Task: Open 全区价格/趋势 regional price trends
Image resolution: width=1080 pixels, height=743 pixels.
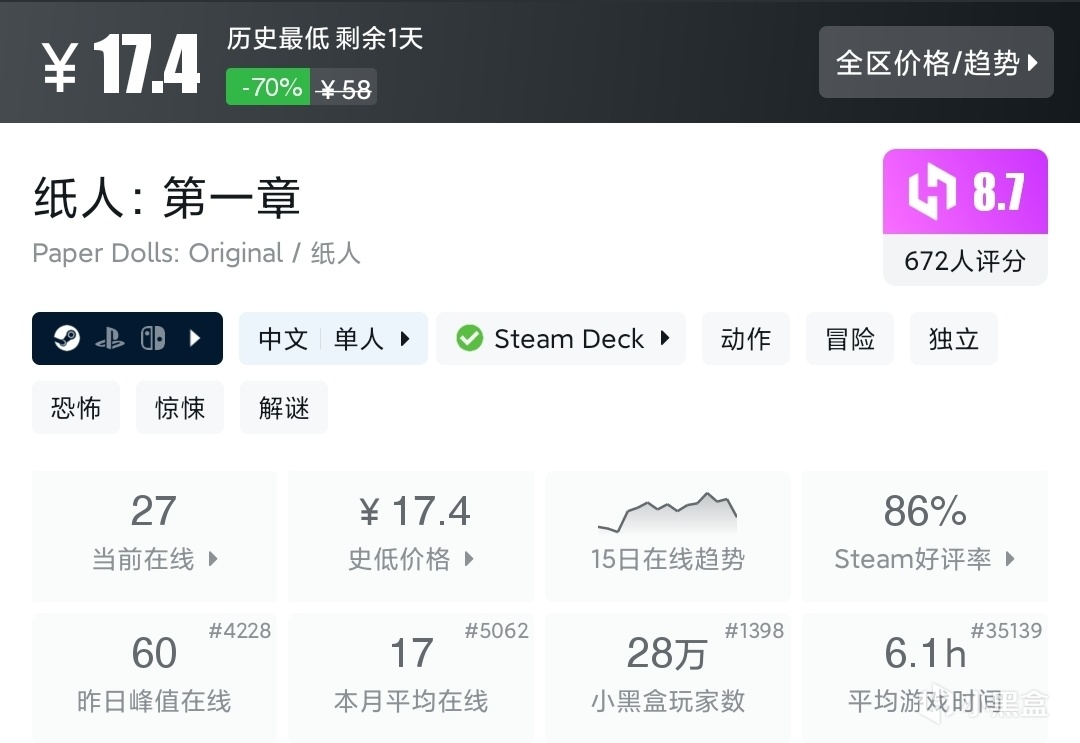Action: tap(936, 63)
